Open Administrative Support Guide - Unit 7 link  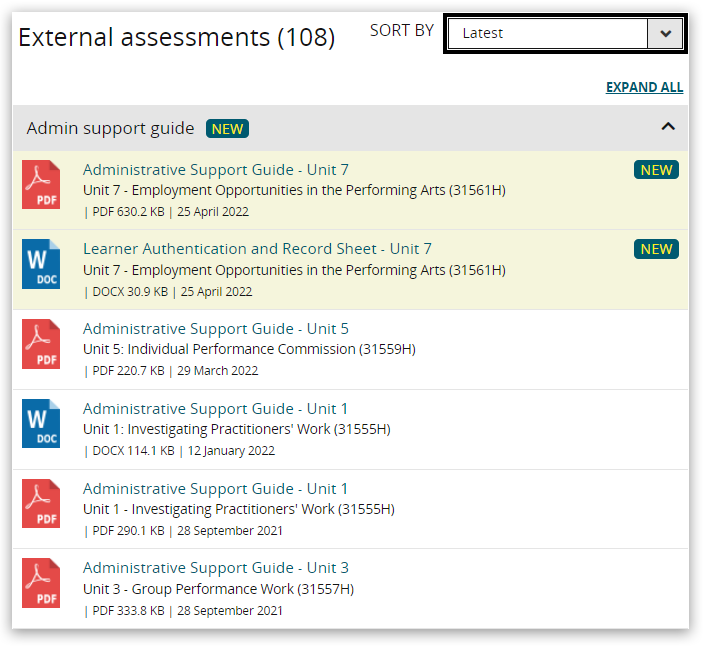tap(215, 170)
